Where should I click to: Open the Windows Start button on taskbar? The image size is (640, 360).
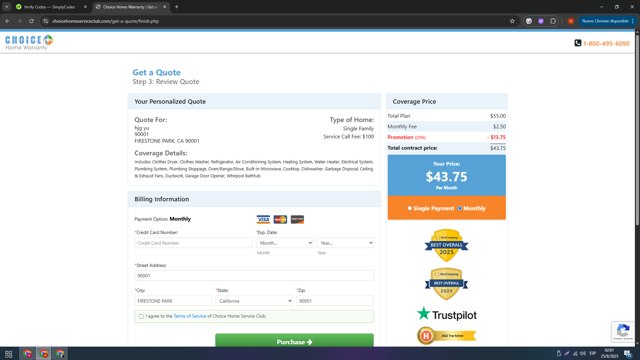9,354
